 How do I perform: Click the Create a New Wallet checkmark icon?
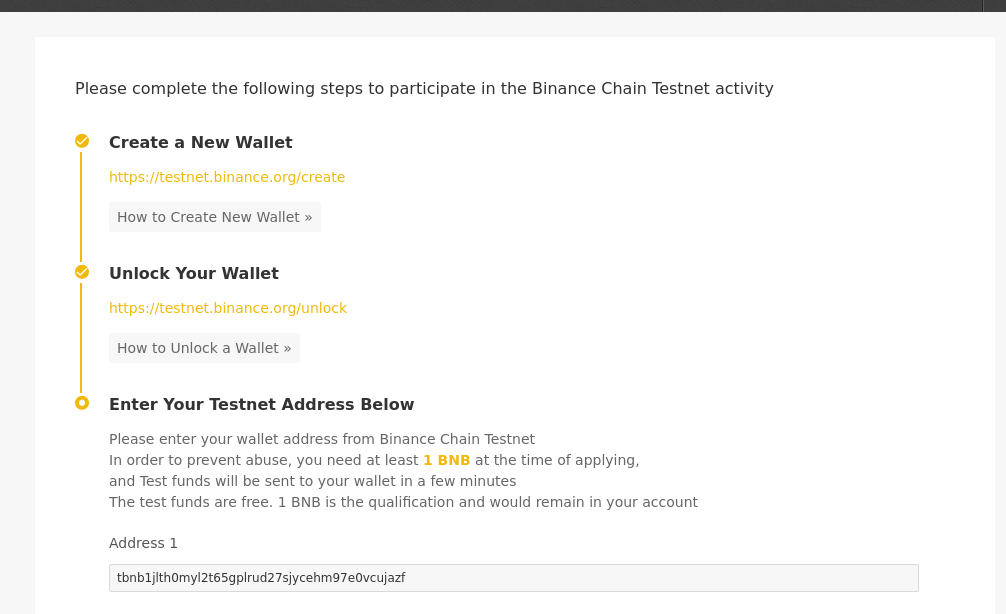[82, 141]
